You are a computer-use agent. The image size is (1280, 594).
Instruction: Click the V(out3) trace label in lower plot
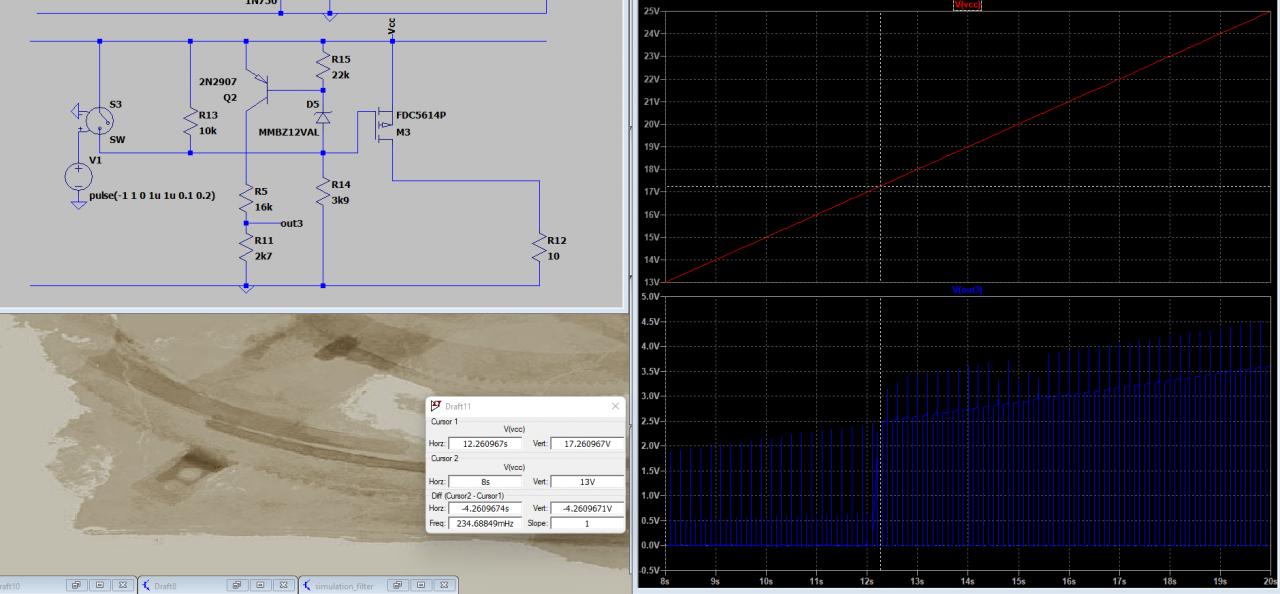click(x=967, y=290)
